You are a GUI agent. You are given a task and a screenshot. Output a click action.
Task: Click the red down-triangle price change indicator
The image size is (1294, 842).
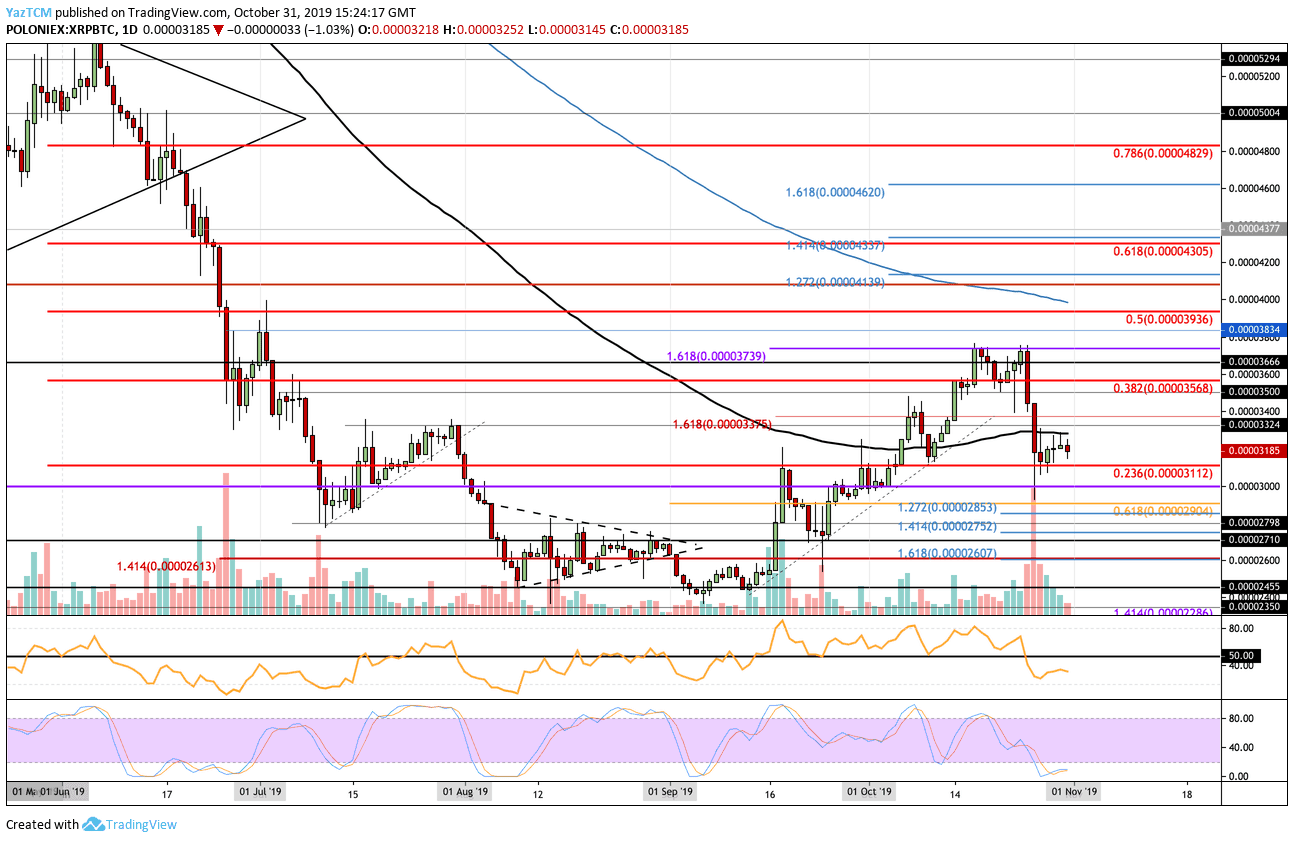[219, 30]
